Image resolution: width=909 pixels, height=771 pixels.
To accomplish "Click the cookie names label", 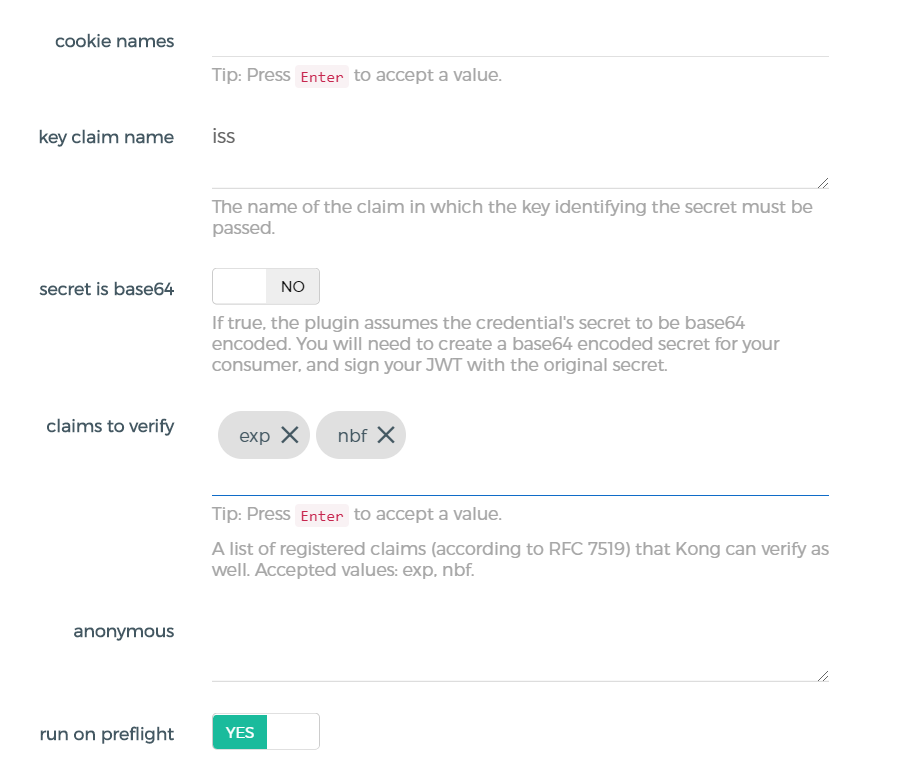I will point(114,41).
